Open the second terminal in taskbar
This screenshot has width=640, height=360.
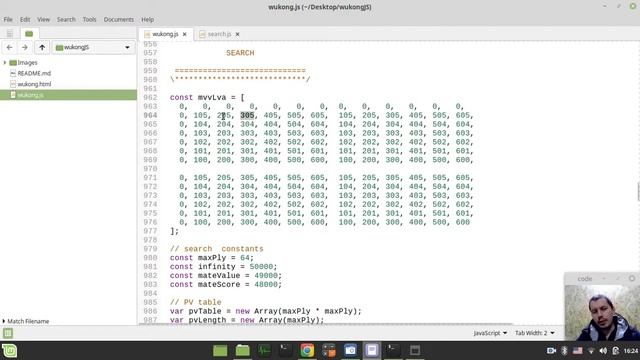click(x=393, y=351)
